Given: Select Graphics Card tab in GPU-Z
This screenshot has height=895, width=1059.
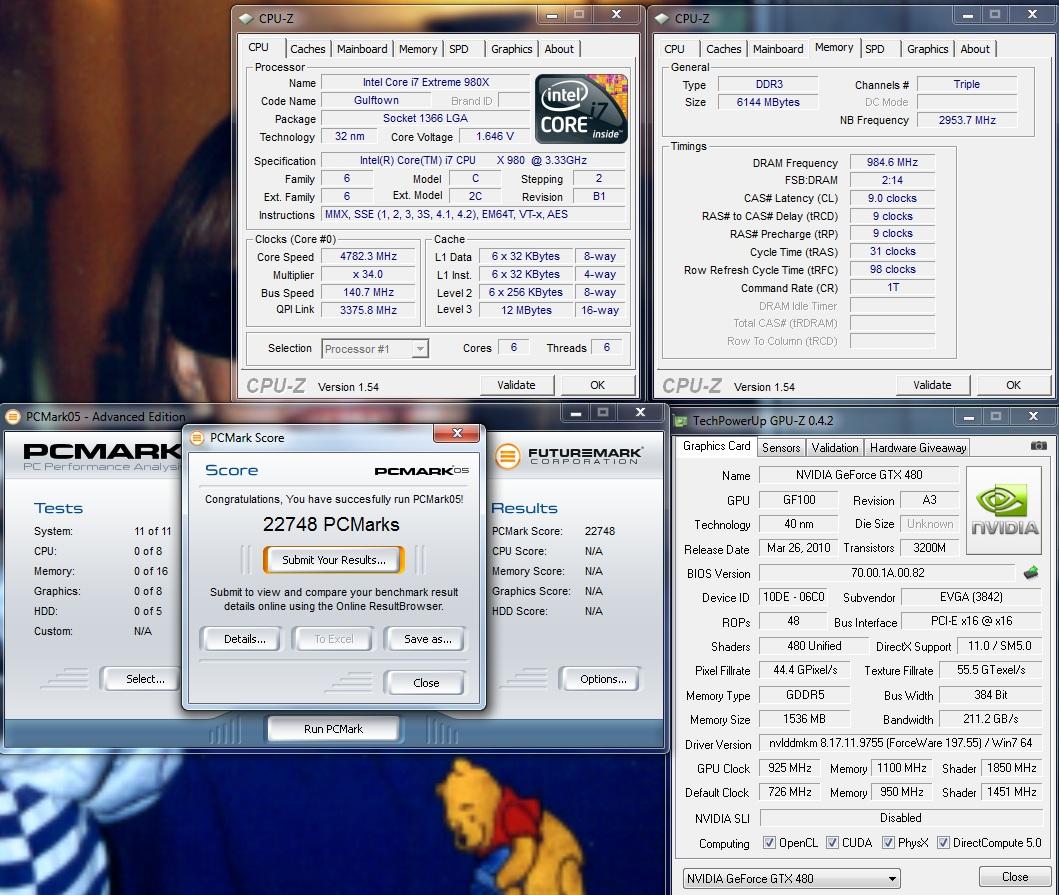Looking at the screenshot, I should (x=716, y=446).
